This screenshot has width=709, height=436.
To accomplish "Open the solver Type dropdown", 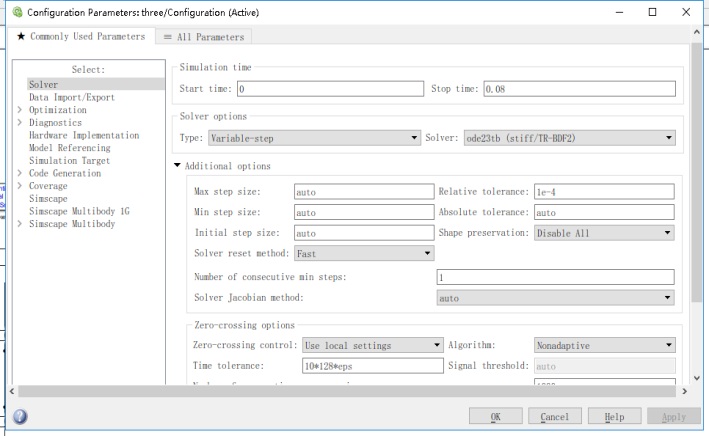I will [x=315, y=138].
